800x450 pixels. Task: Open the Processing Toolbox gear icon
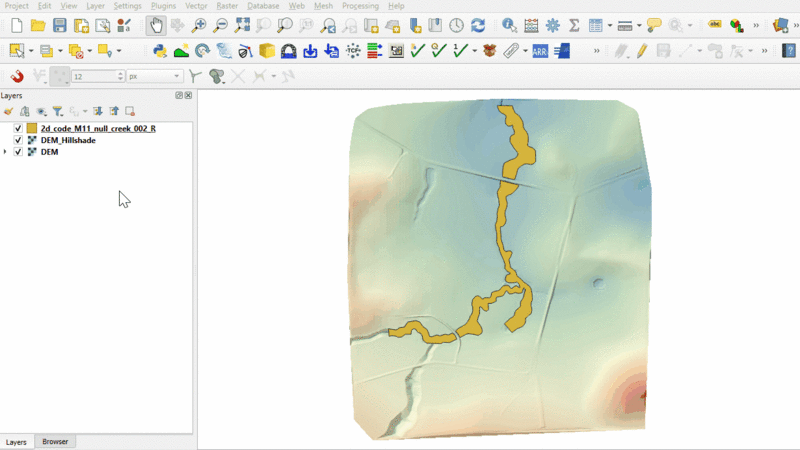pos(552,25)
